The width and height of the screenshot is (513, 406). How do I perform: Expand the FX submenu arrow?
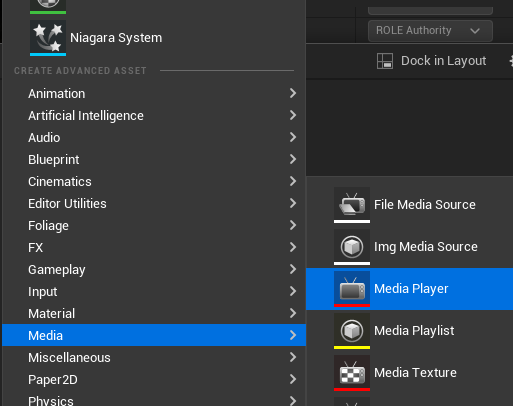pyautogui.click(x=293, y=247)
